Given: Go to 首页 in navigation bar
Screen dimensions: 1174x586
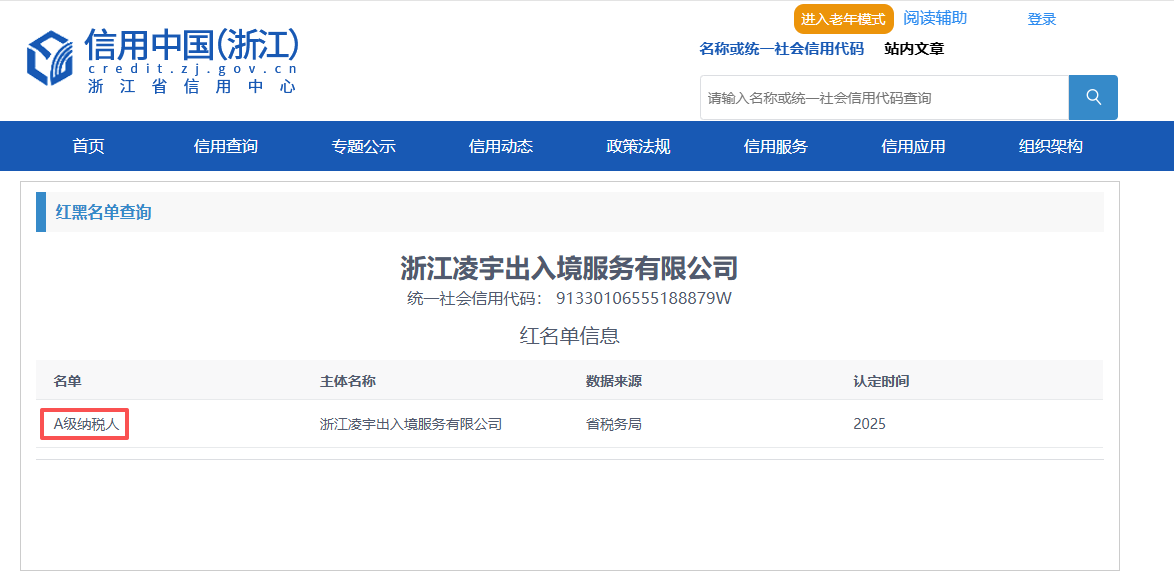Looking at the screenshot, I should click(x=88, y=147).
